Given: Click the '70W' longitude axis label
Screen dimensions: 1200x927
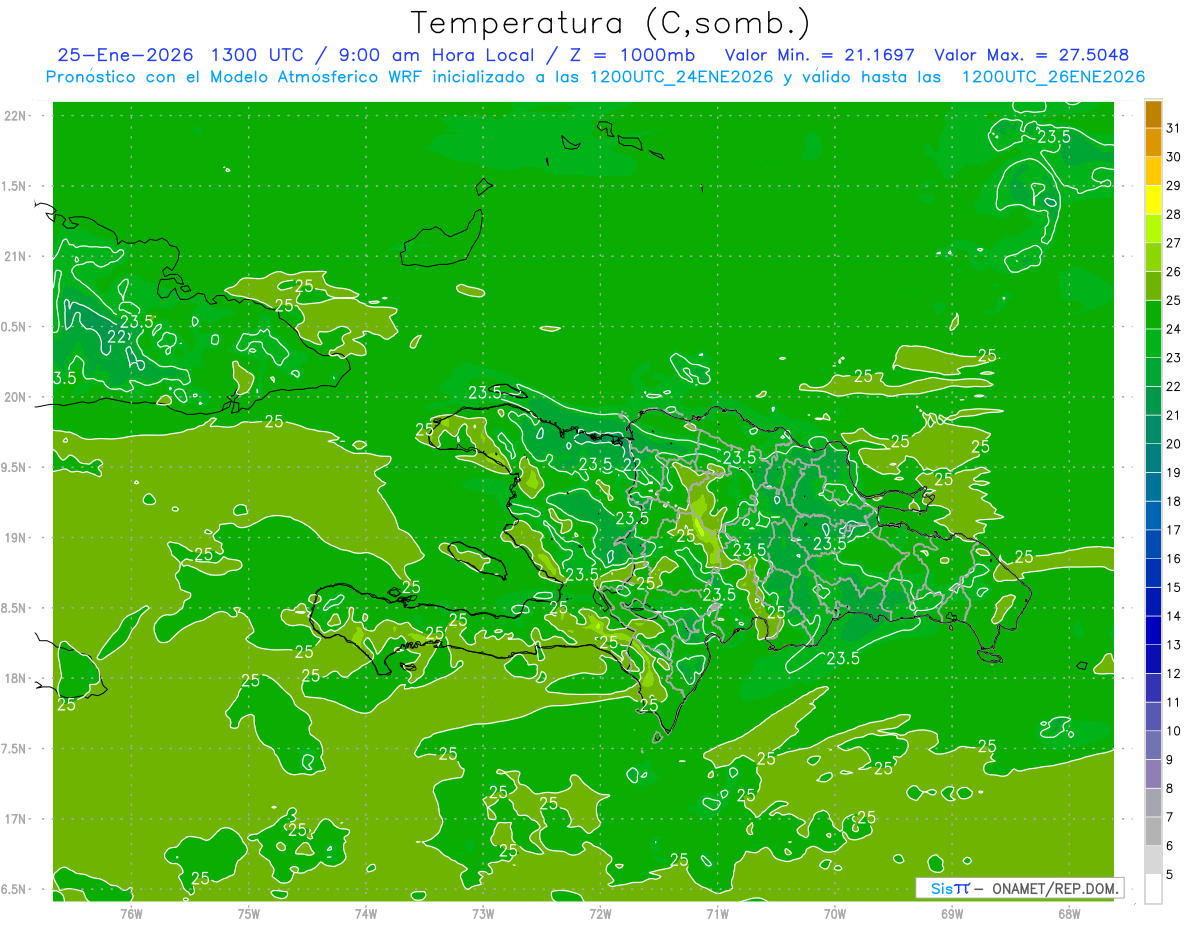Looking at the screenshot, I should click(835, 913).
